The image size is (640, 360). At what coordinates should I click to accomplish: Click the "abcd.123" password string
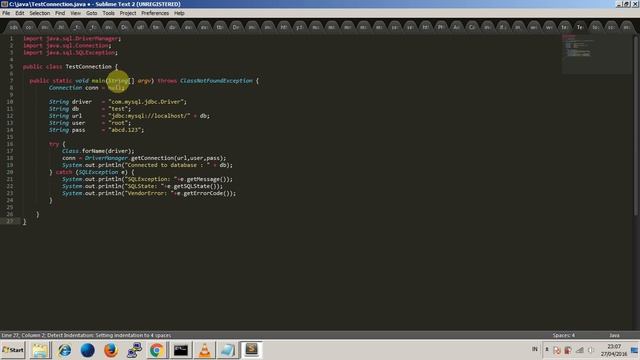(125, 130)
